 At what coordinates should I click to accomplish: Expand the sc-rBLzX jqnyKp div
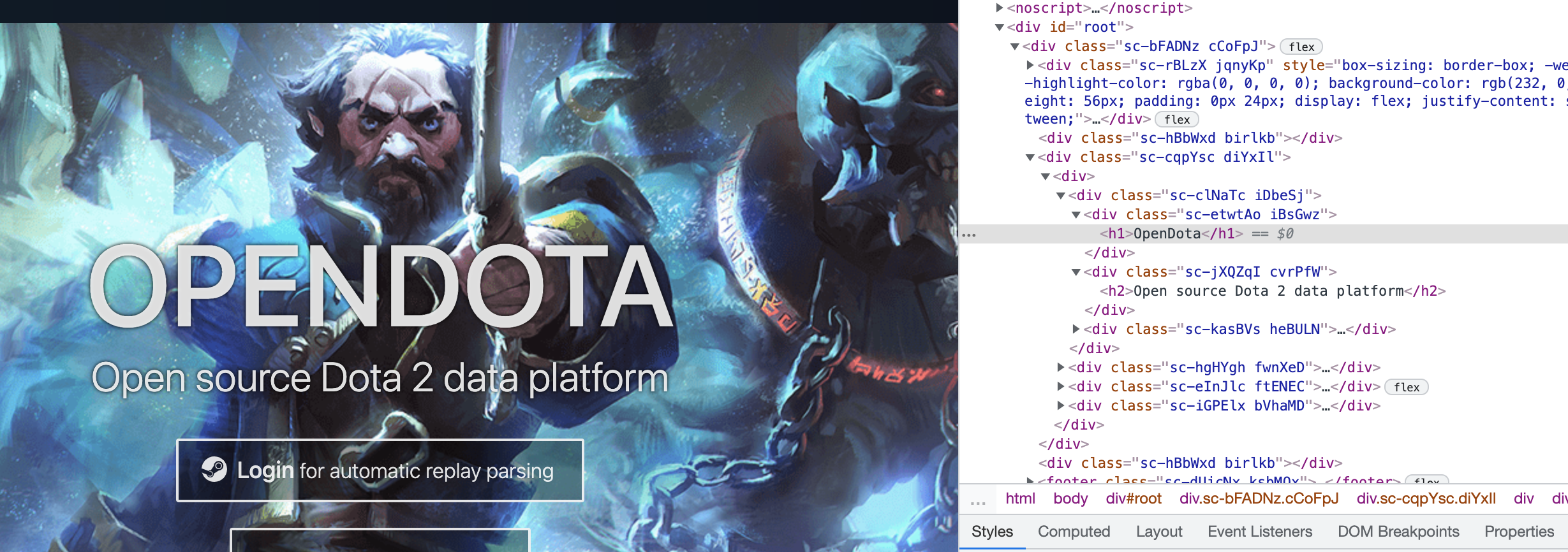[x=1030, y=66]
